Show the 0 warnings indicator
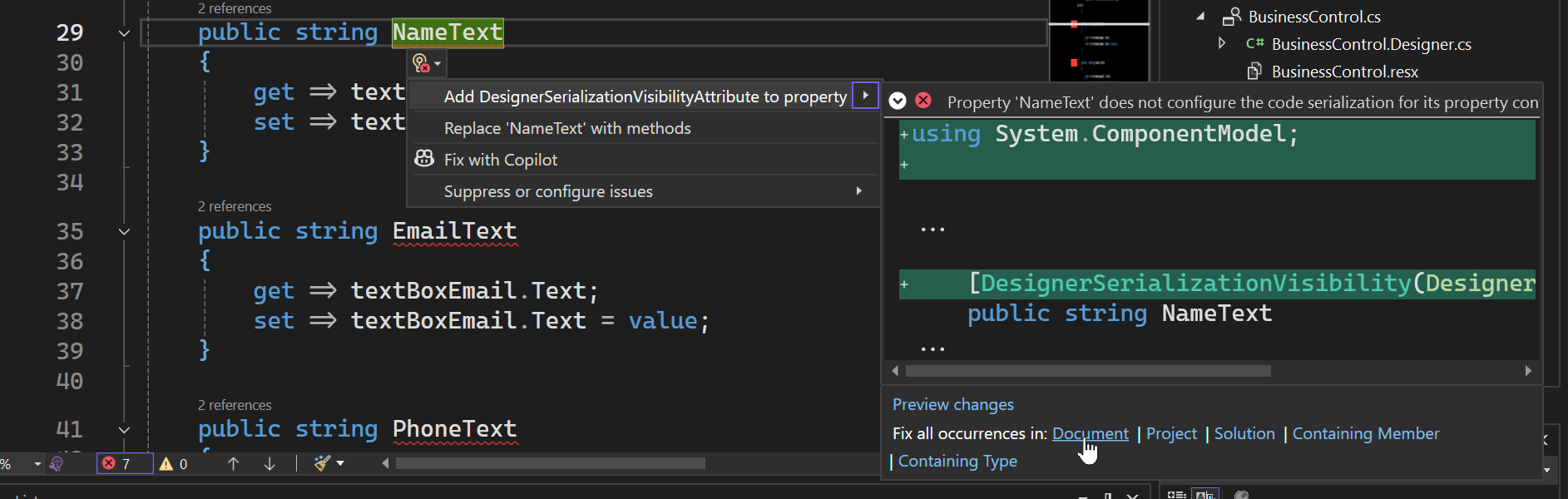 (x=174, y=463)
